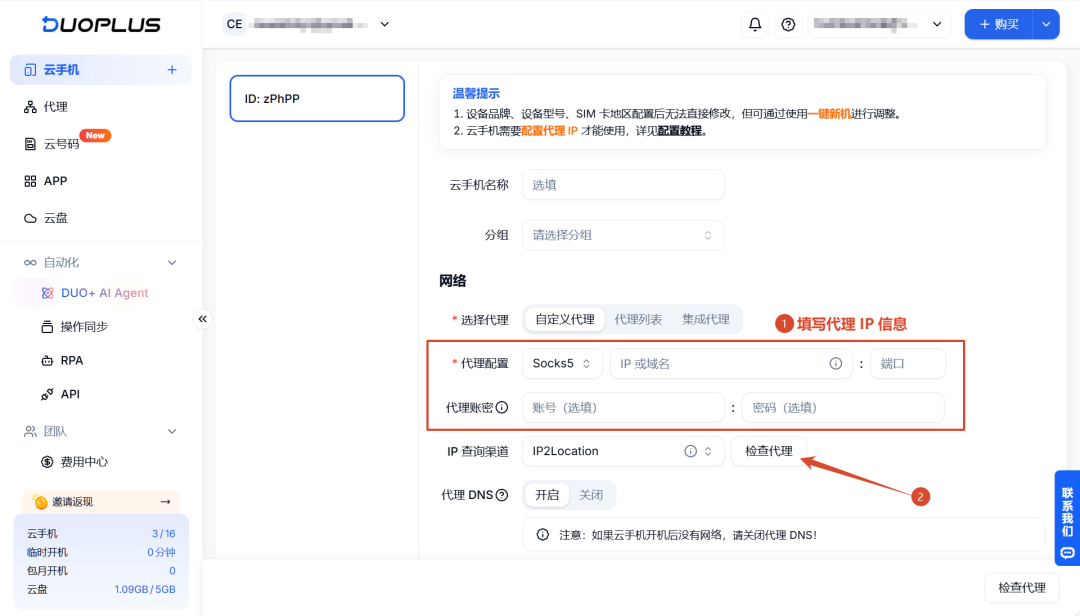Click the 云盘 1.09GB/5GB usage value

click(145, 590)
